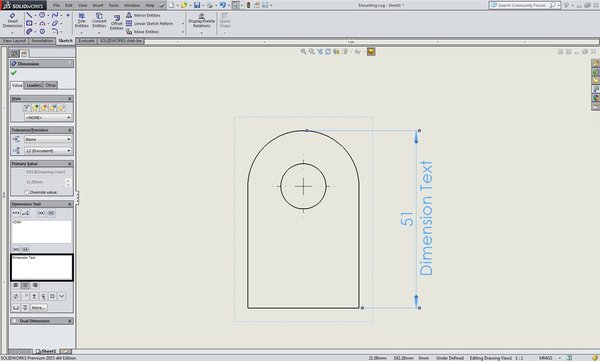The image size is (600, 361).
Task: Select Mirror Entities command
Action: pyautogui.click(x=143, y=15)
